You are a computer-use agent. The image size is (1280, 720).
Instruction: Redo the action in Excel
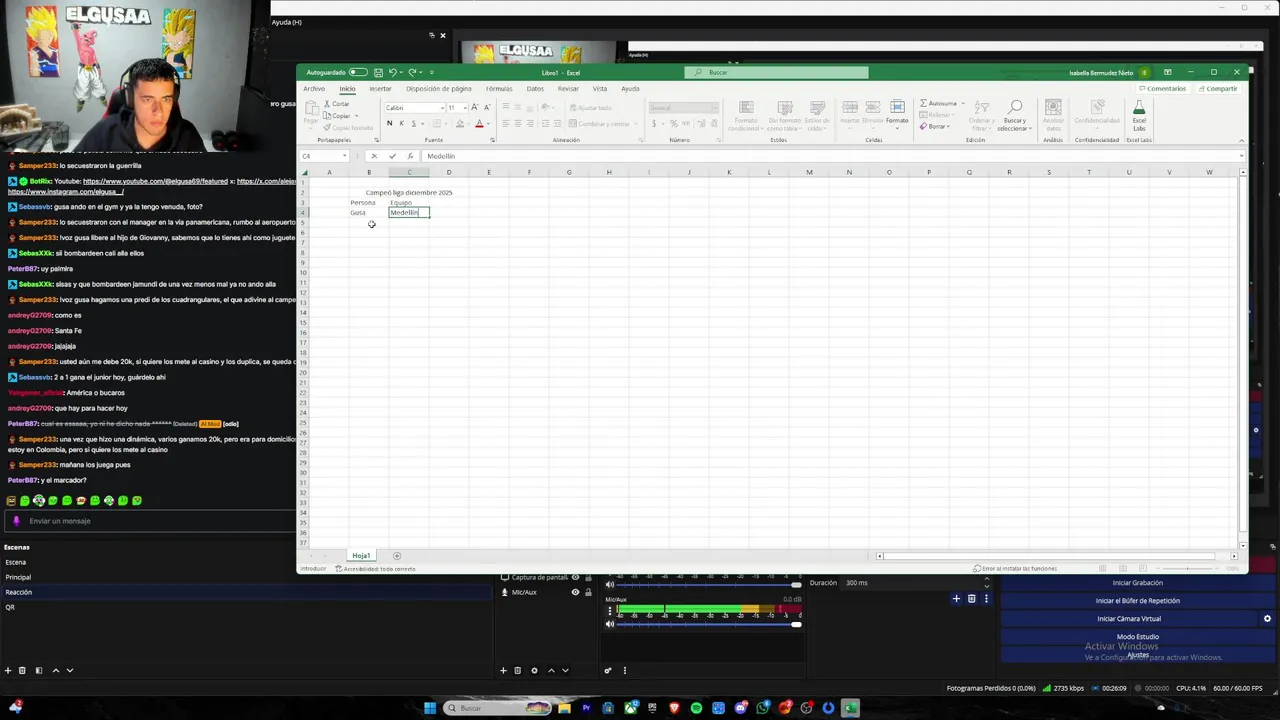[413, 72]
